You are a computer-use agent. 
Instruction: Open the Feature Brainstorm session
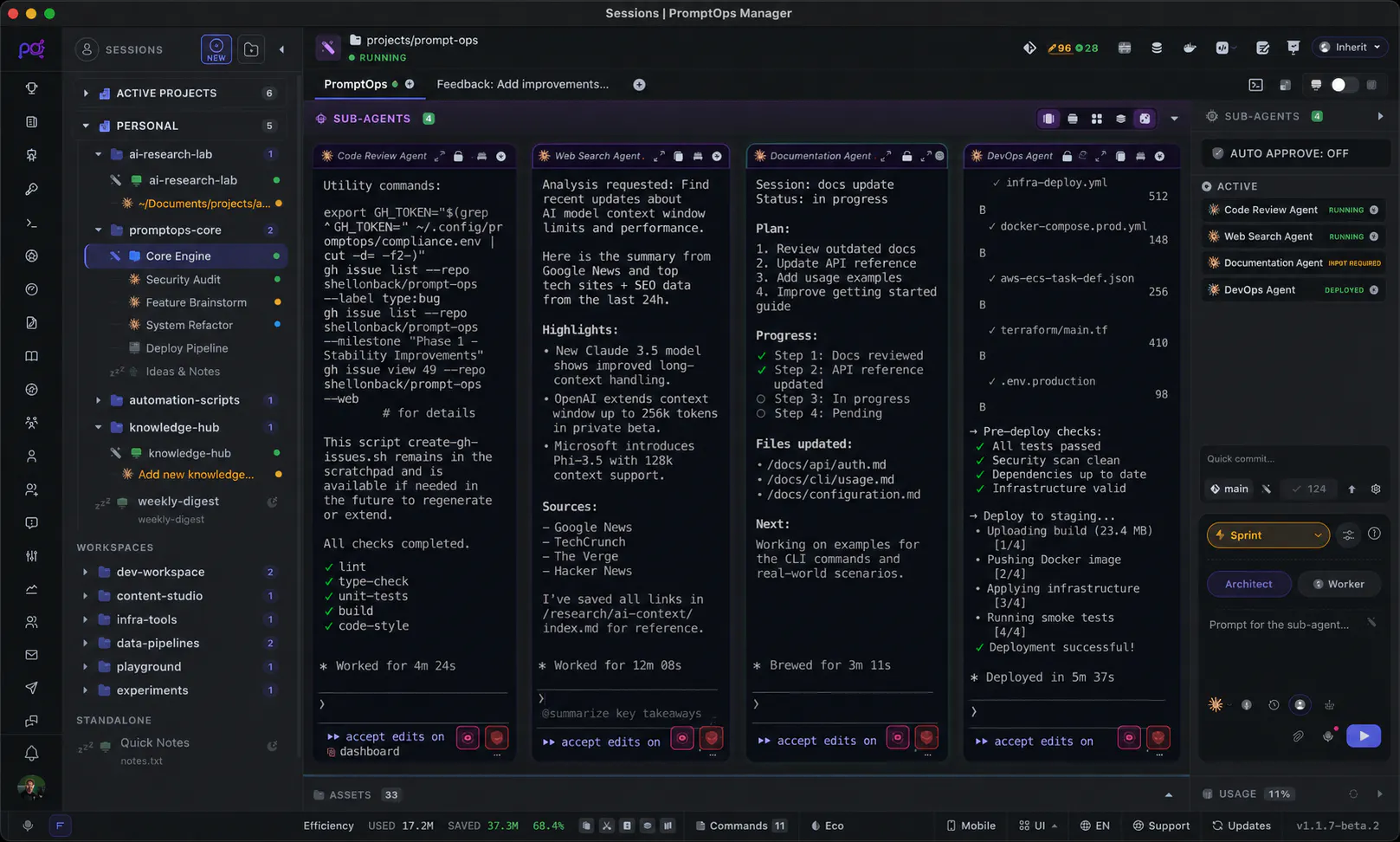[x=196, y=301]
